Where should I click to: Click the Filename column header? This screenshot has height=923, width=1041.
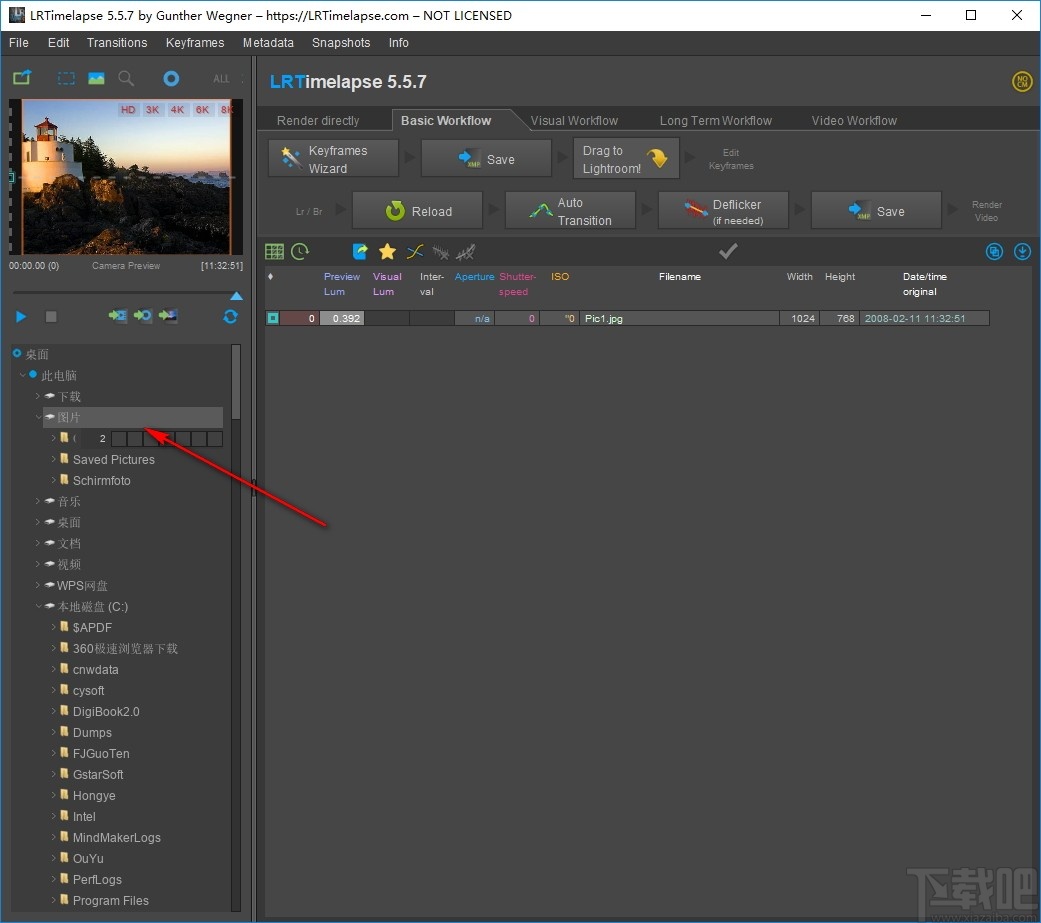[680, 276]
